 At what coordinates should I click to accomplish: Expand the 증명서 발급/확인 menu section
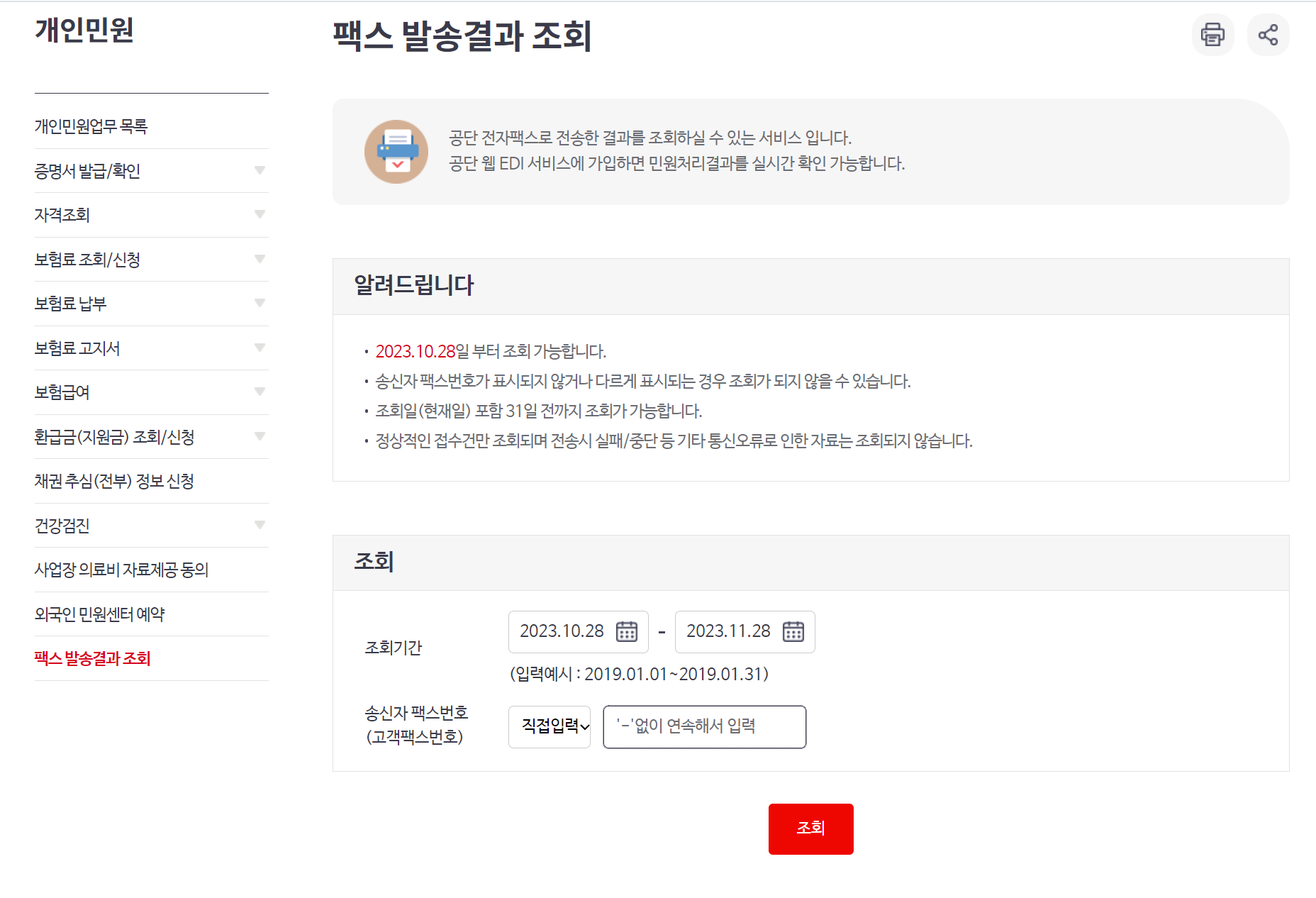[260, 170]
